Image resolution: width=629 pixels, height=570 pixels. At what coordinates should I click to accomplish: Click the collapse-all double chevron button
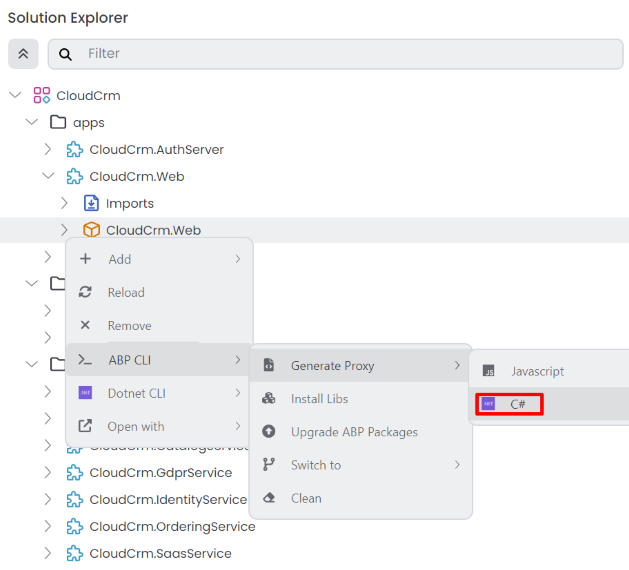click(23, 54)
